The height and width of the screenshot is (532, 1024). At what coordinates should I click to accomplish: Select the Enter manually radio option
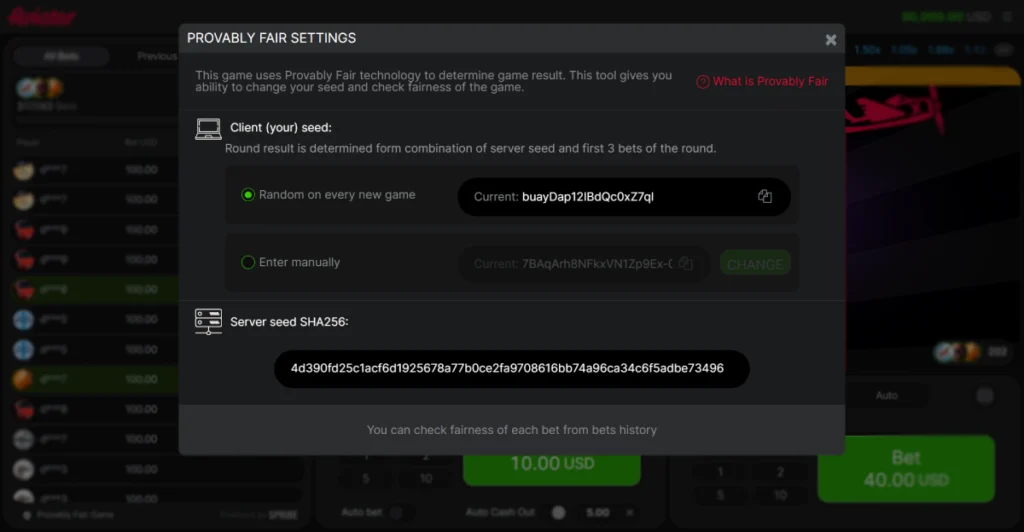coord(248,262)
